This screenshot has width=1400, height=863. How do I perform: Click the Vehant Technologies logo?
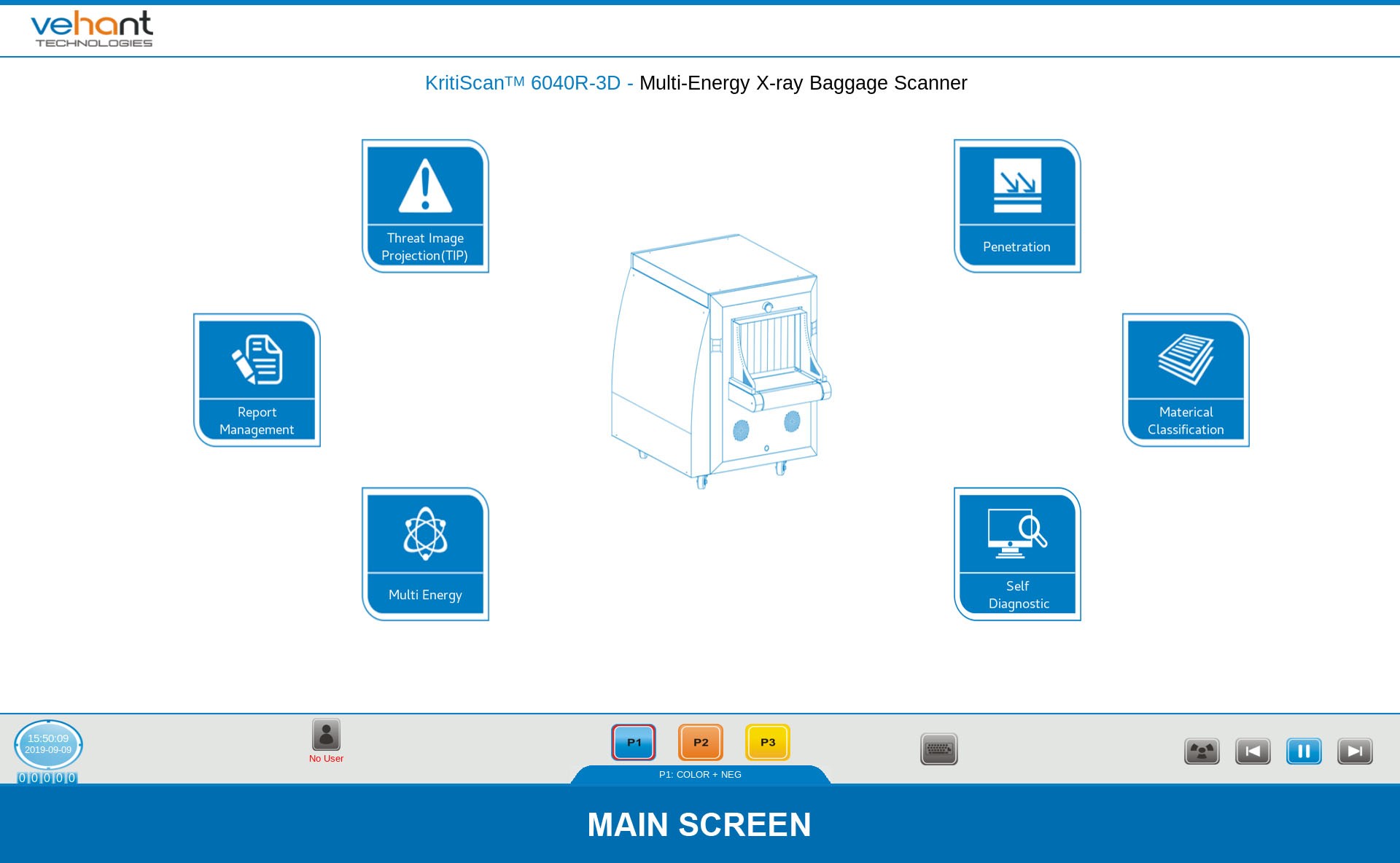pos(92,29)
